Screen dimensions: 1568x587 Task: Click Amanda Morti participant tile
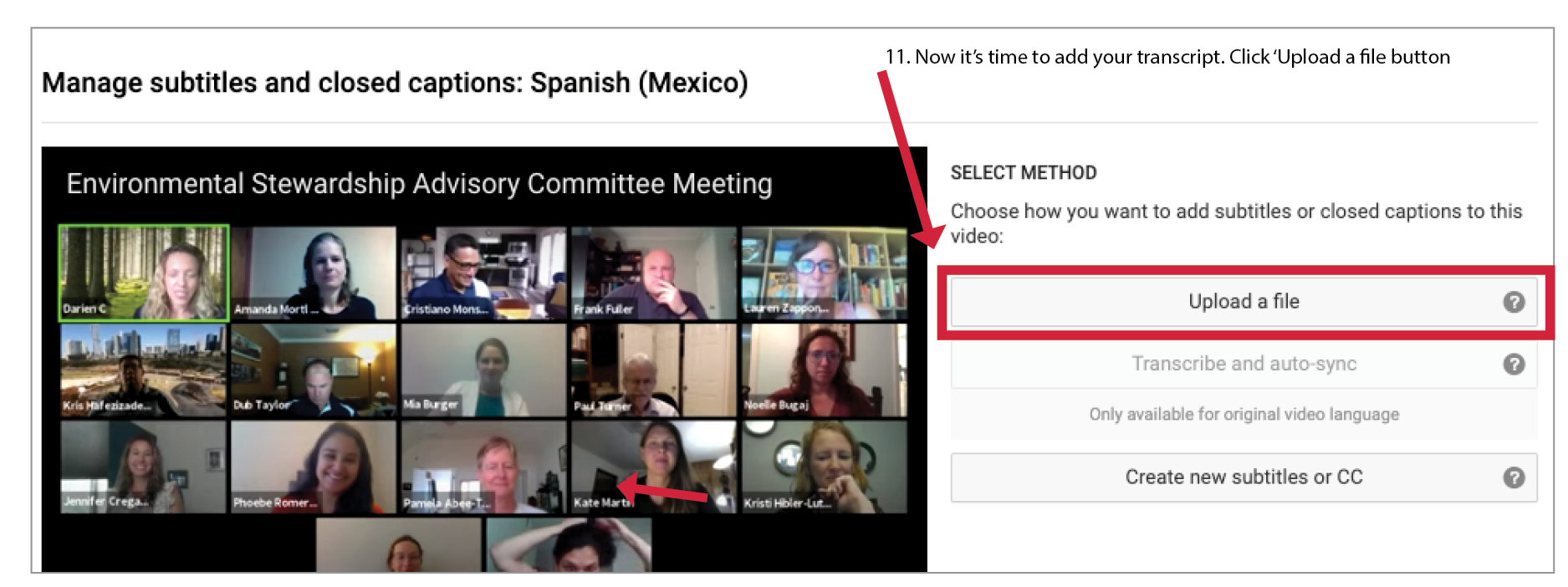[x=314, y=273]
